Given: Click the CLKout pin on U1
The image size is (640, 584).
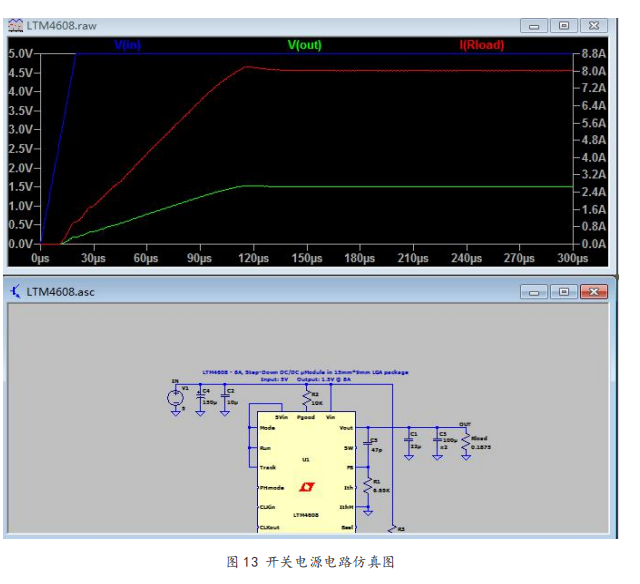Looking at the screenshot, I should tap(269, 527).
